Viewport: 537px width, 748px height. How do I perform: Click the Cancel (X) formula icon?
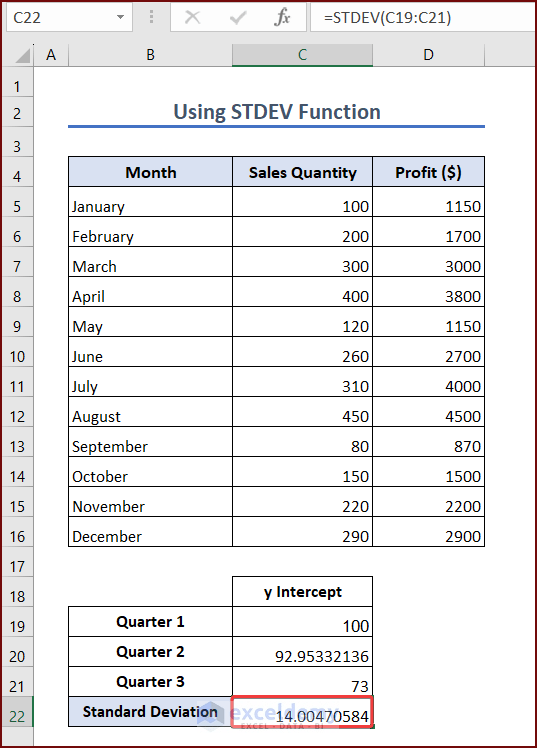click(192, 18)
